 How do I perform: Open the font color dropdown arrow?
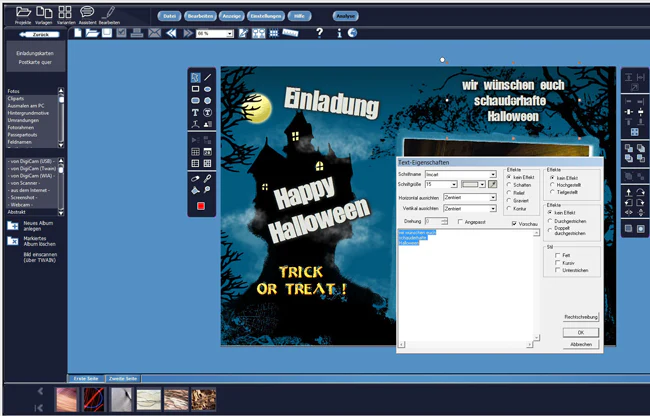pos(482,184)
